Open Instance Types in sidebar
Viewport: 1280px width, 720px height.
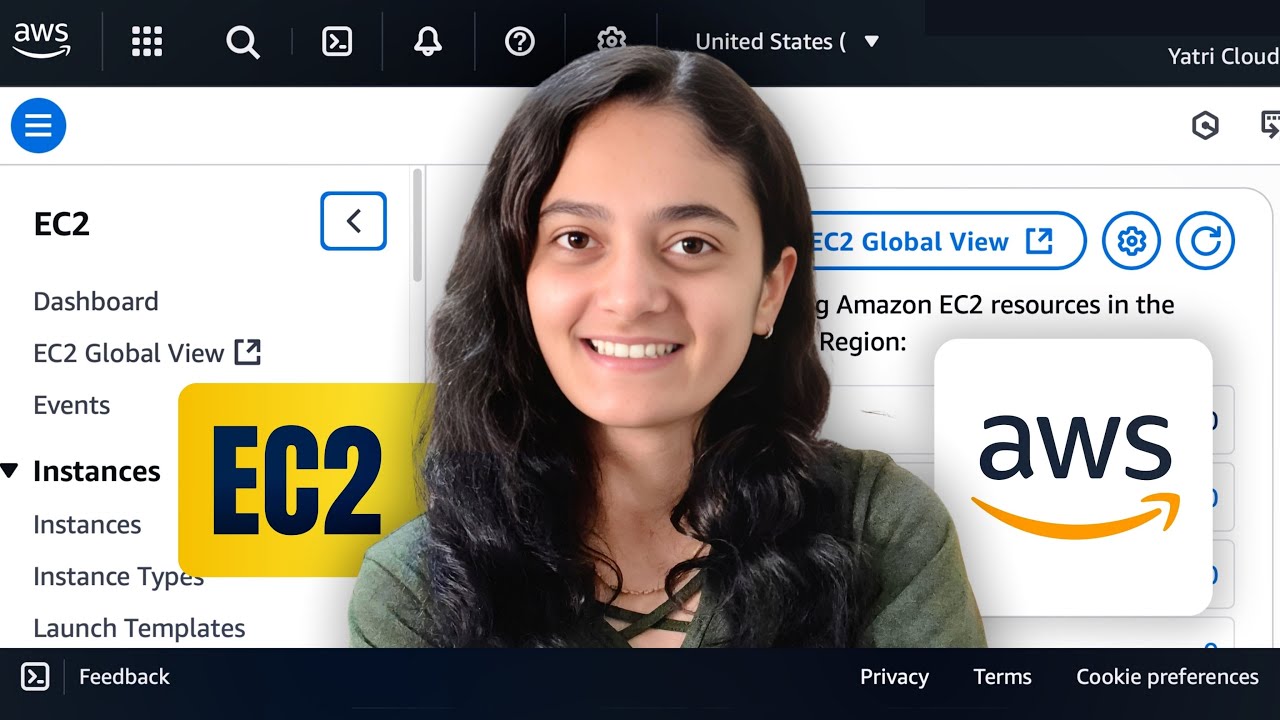(118, 576)
